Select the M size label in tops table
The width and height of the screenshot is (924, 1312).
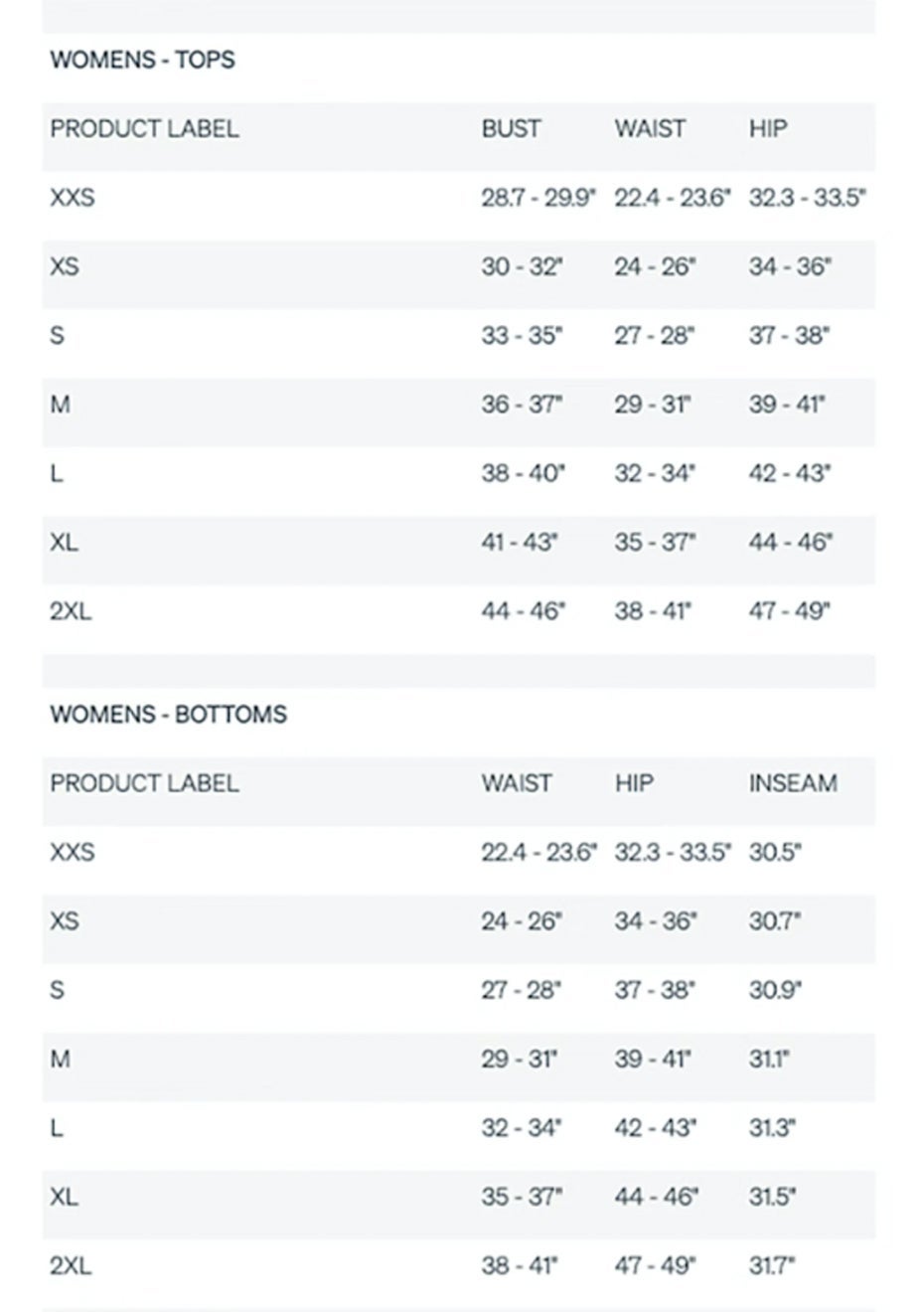coord(60,405)
